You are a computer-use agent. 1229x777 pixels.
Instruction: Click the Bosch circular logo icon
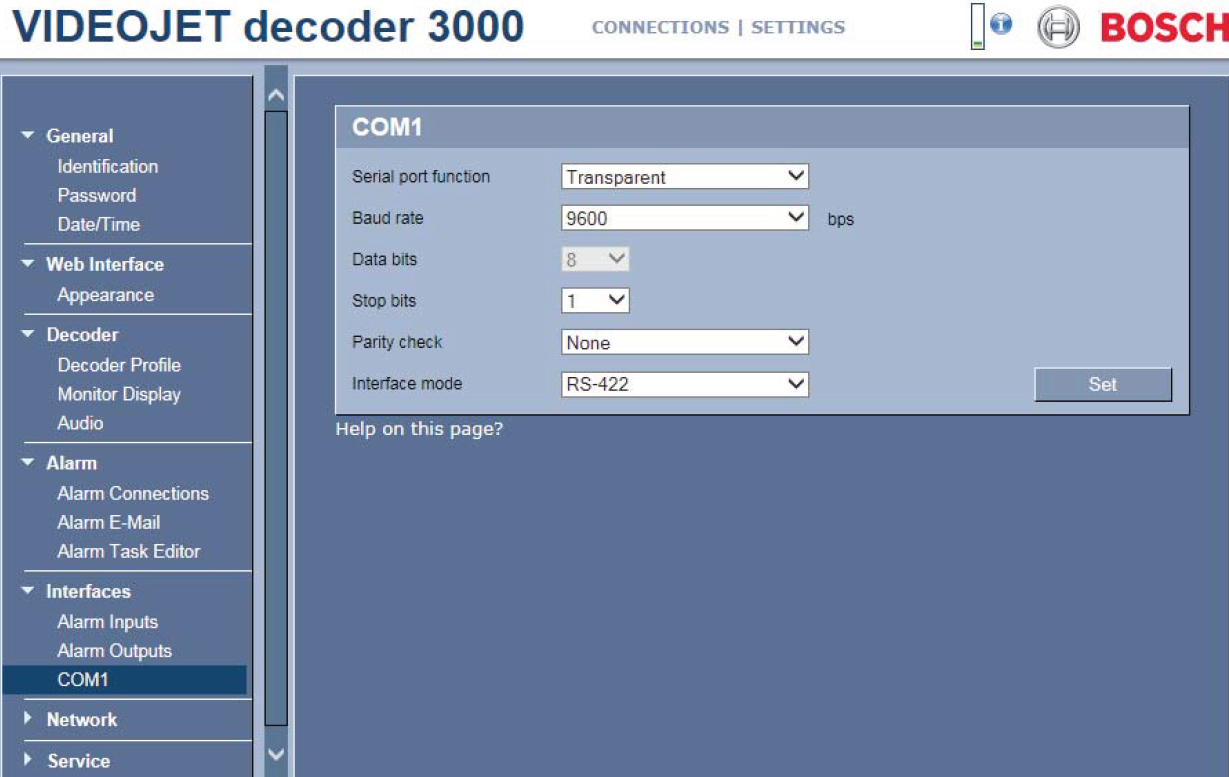click(x=1058, y=28)
